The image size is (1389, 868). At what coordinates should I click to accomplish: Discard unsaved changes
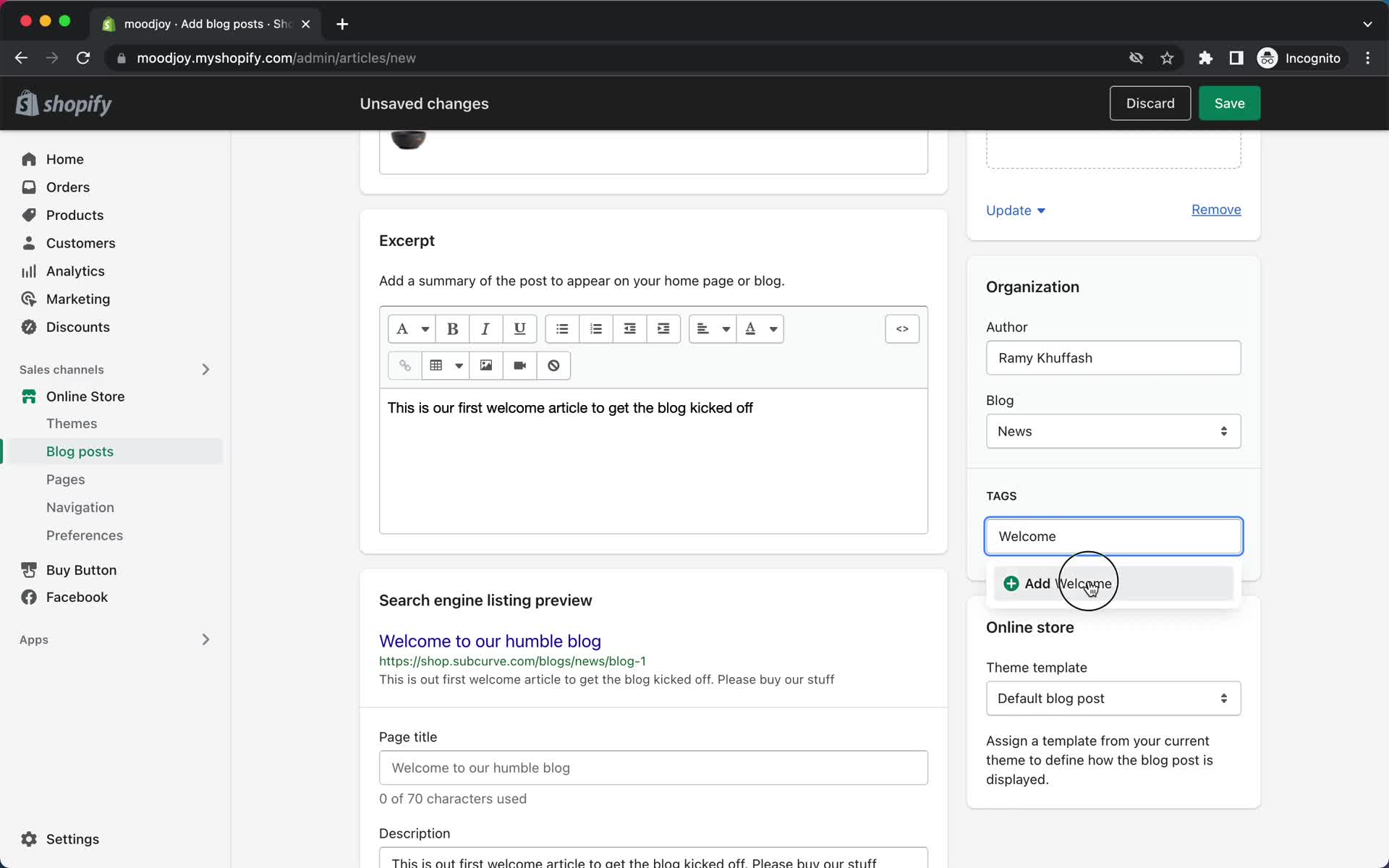pyautogui.click(x=1150, y=103)
